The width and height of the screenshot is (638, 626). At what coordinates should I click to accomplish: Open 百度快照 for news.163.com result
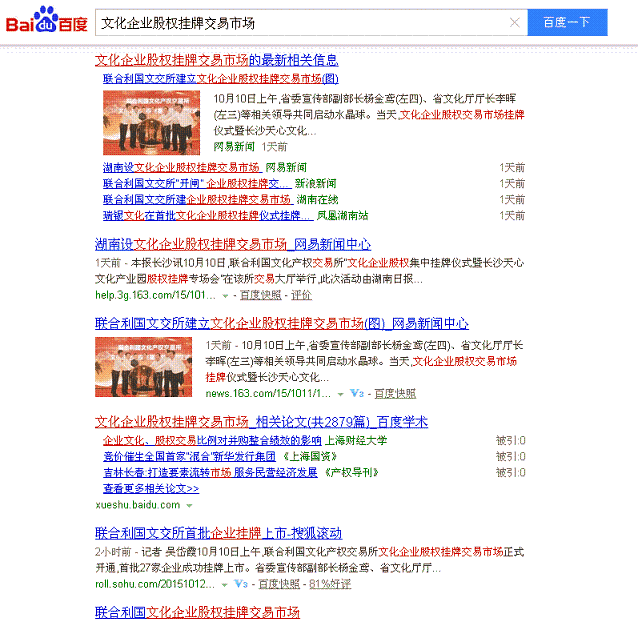point(395,394)
